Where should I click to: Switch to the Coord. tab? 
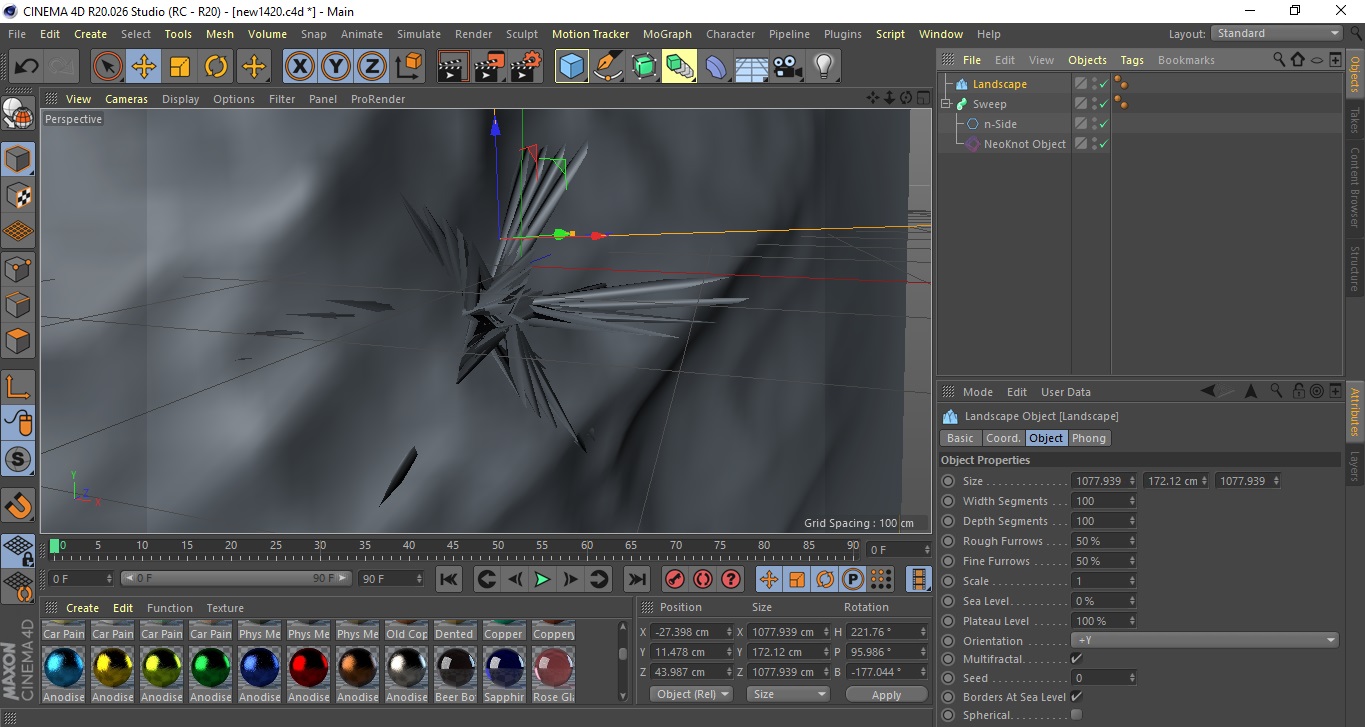(x=1003, y=438)
